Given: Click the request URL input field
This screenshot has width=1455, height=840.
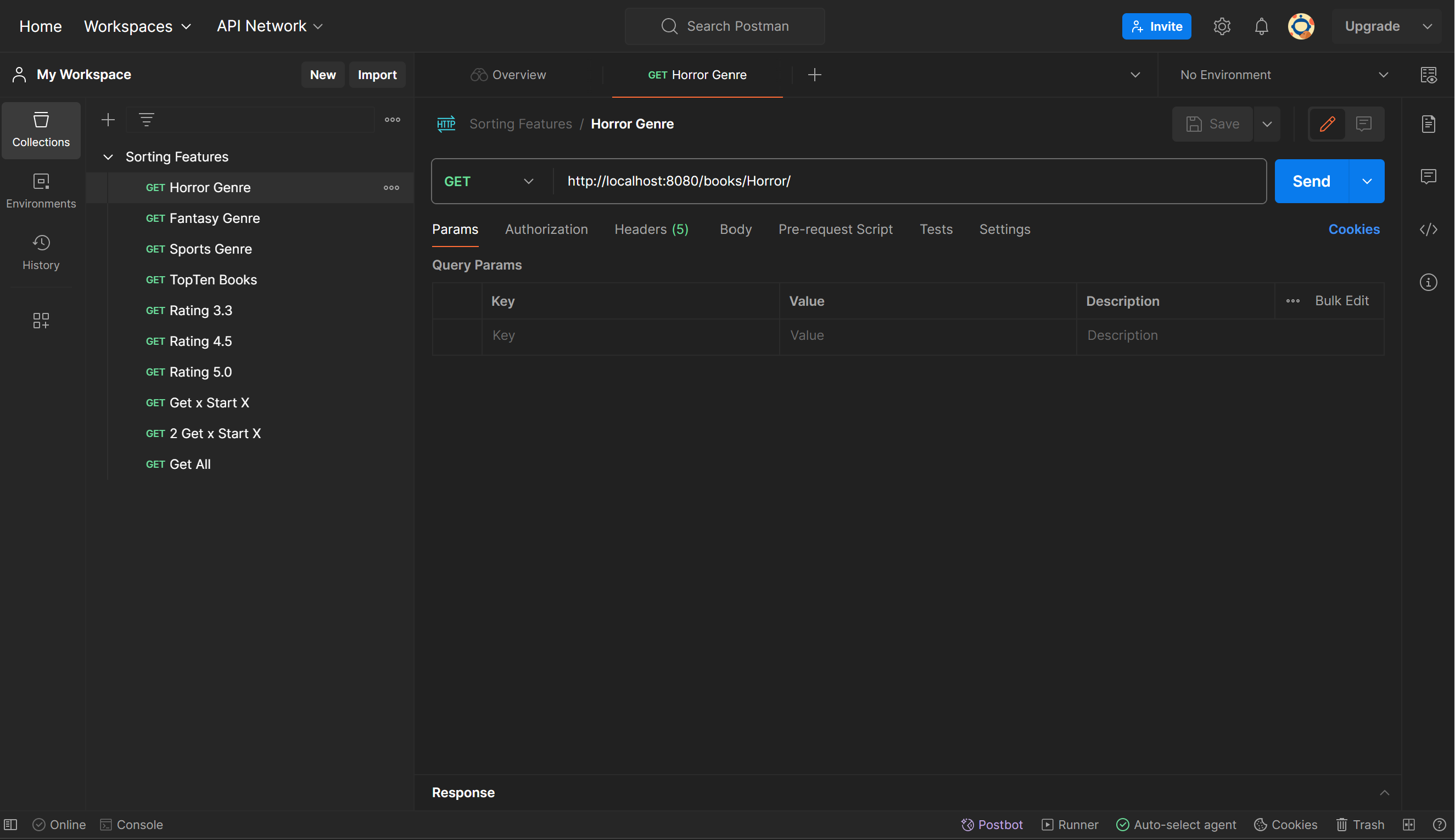Looking at the screenshot, I should 910,182.
